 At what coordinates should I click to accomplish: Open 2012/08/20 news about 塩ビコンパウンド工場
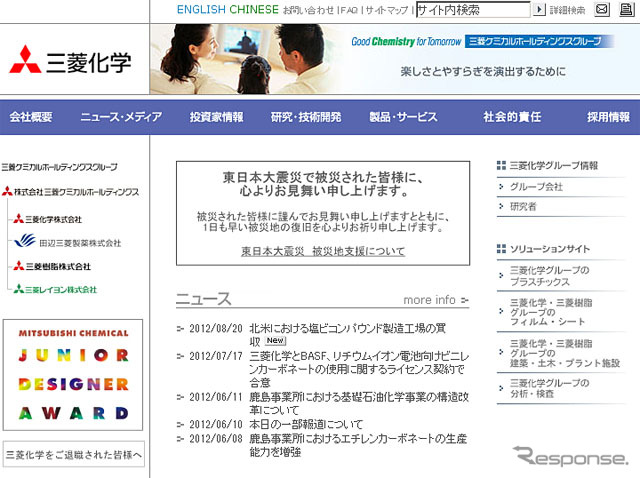click(x=347, y=334)
